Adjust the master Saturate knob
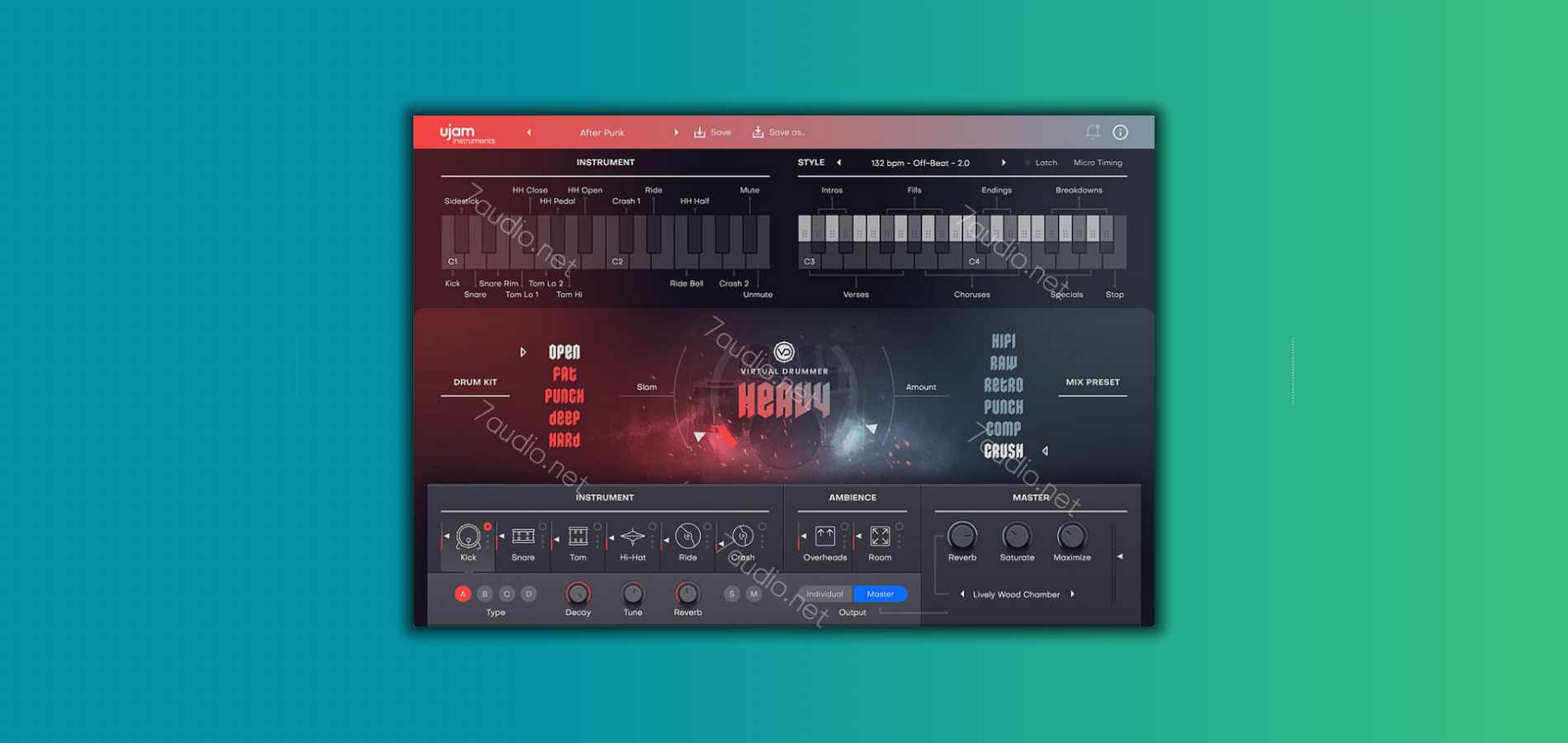The width and height of the screenshot is (1568, 743). click(x=1017, y=537)
